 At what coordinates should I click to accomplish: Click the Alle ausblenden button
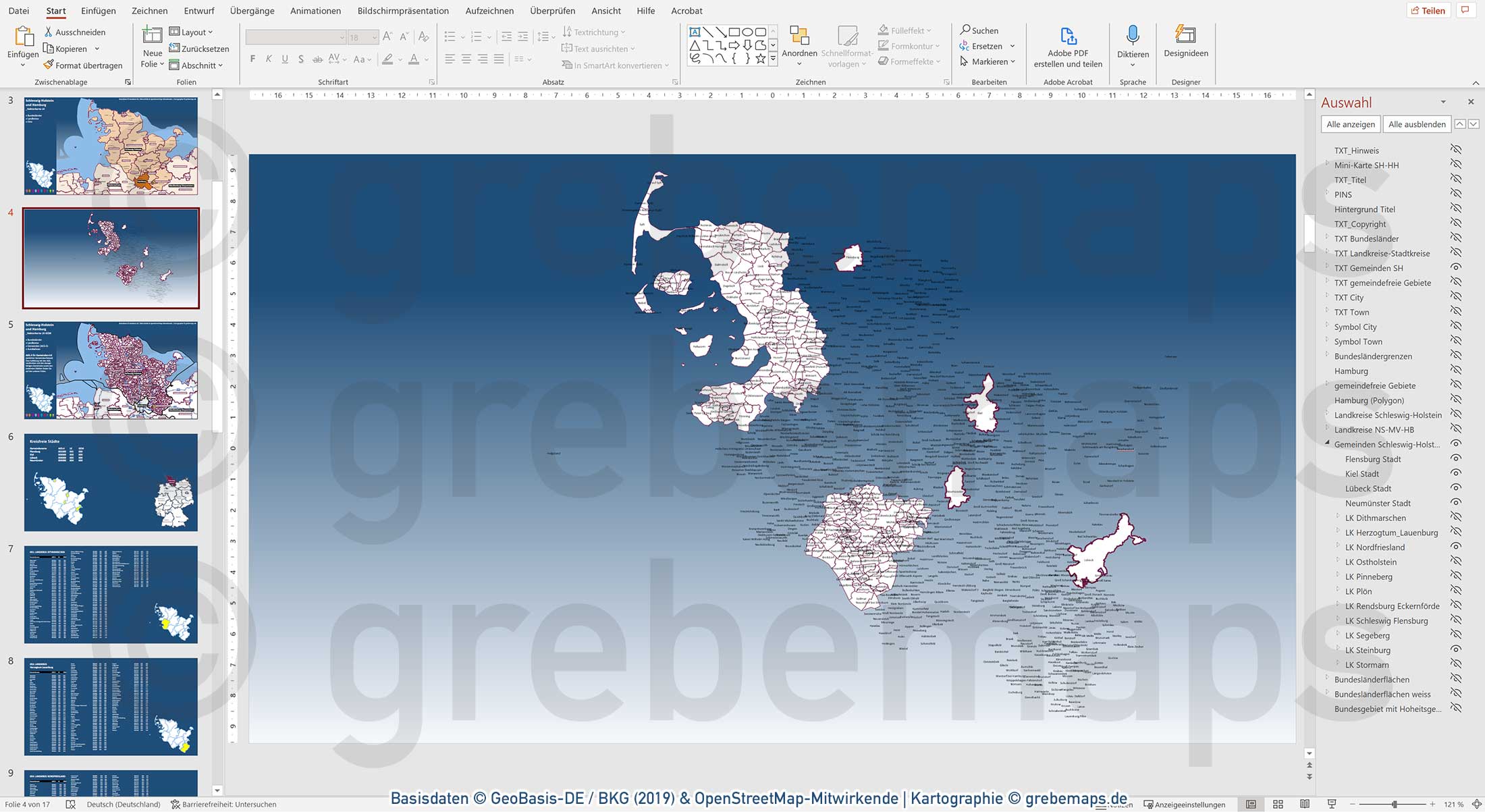1416,124
